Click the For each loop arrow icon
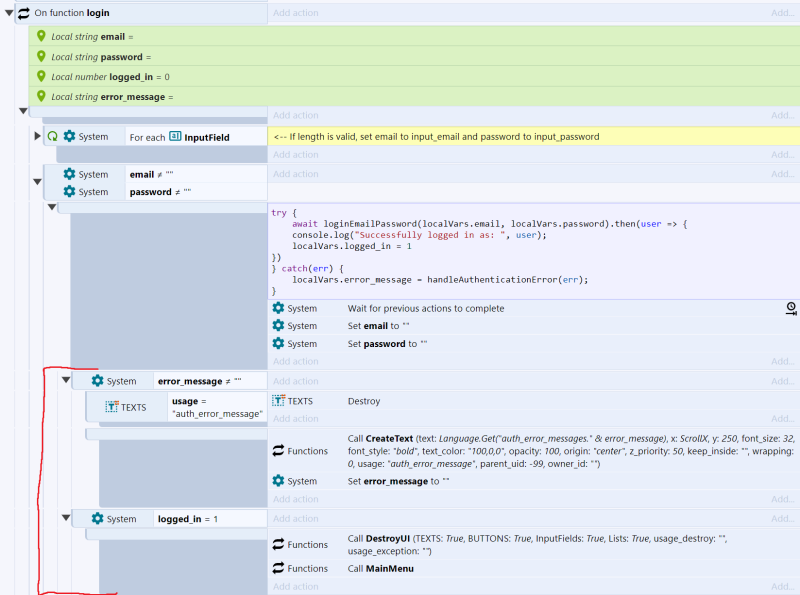Screen dimensions: 800x595 [52, 136]
